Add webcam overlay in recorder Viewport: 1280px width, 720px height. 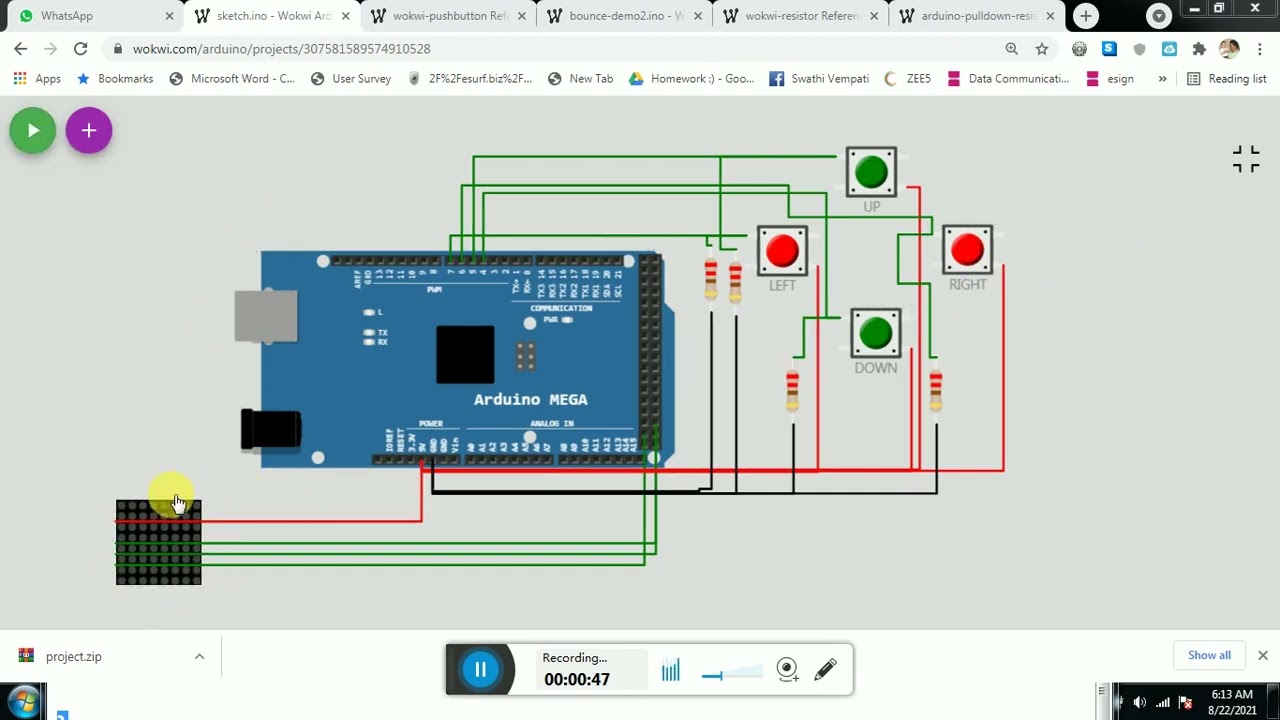788,670
